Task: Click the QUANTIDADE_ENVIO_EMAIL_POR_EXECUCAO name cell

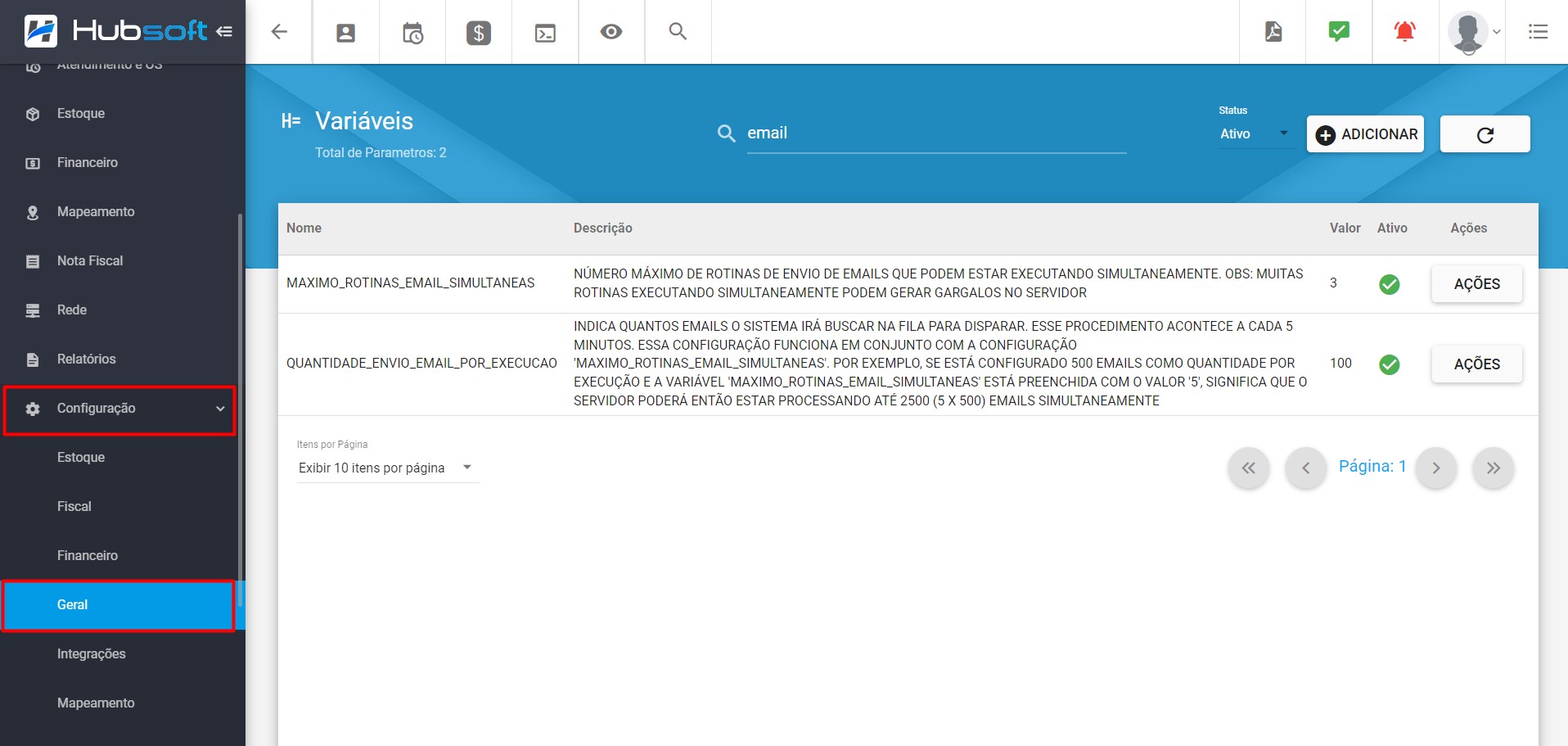Action: pyautogui.click(x=421, y=364)
